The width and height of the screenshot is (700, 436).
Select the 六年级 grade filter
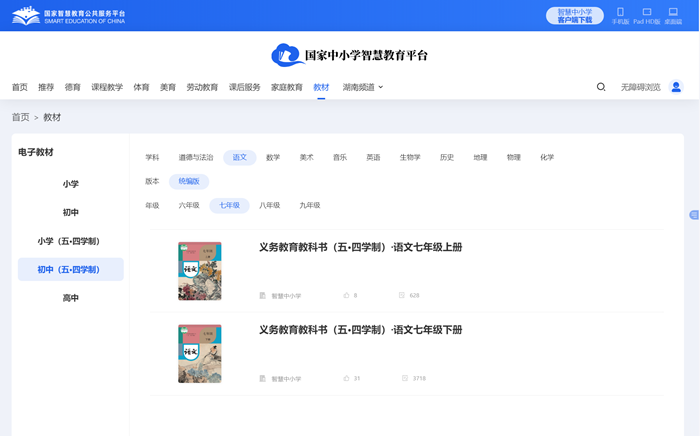pyautogui.click(x=189, y=205)
